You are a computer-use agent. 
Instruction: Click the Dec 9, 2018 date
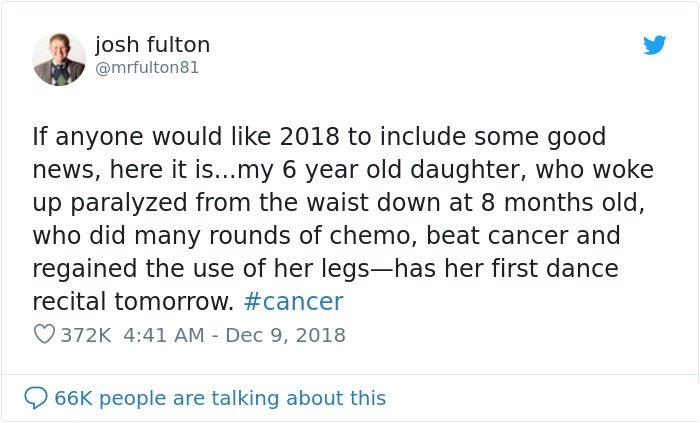tap(285, 335)
